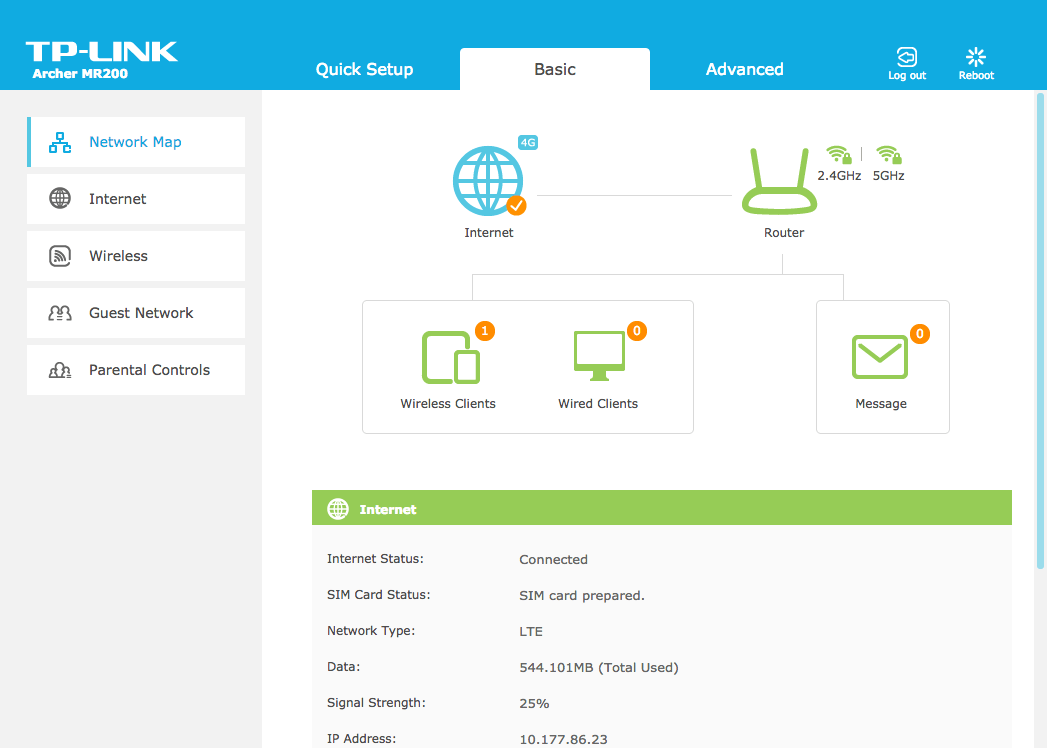Click the vertical page scrollbar
Viewport: 1047px width, 748px height.
[1038, 330]
